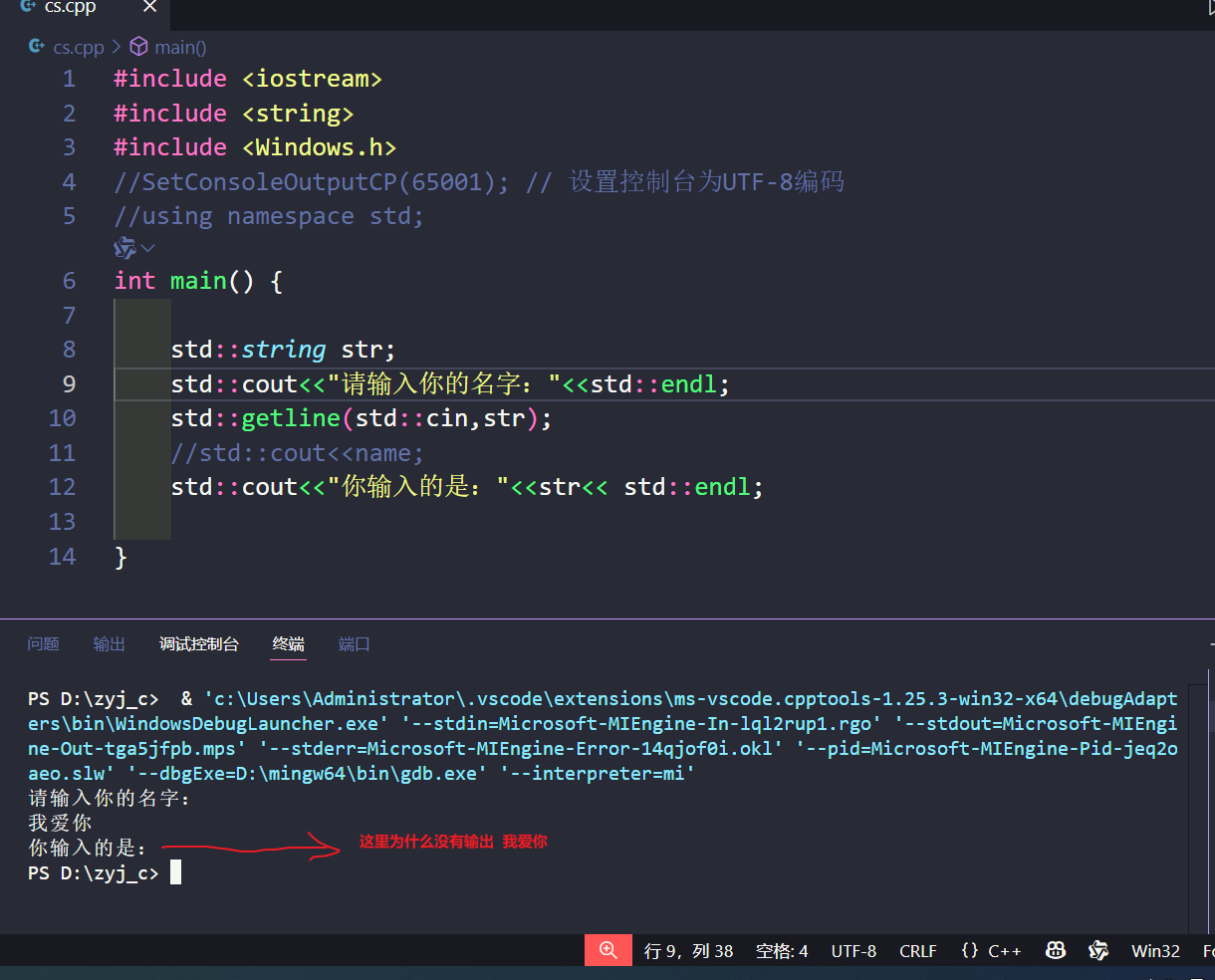Change line ending CRLF setting
This screenshot has height=980, width=1215.
918,951
